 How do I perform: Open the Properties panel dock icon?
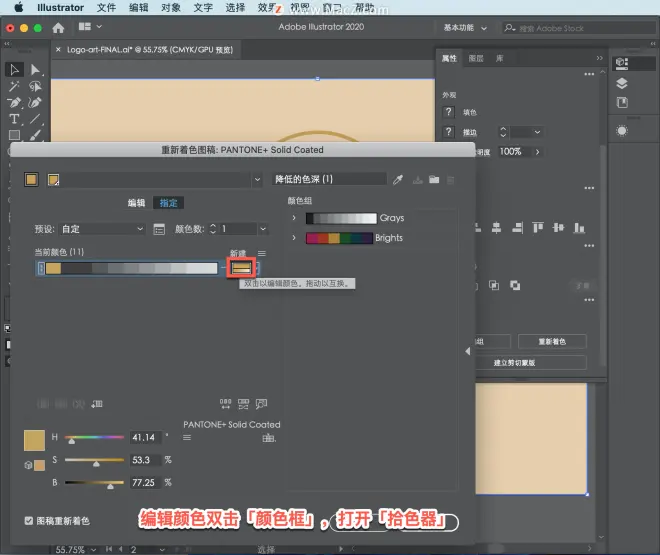622,64
